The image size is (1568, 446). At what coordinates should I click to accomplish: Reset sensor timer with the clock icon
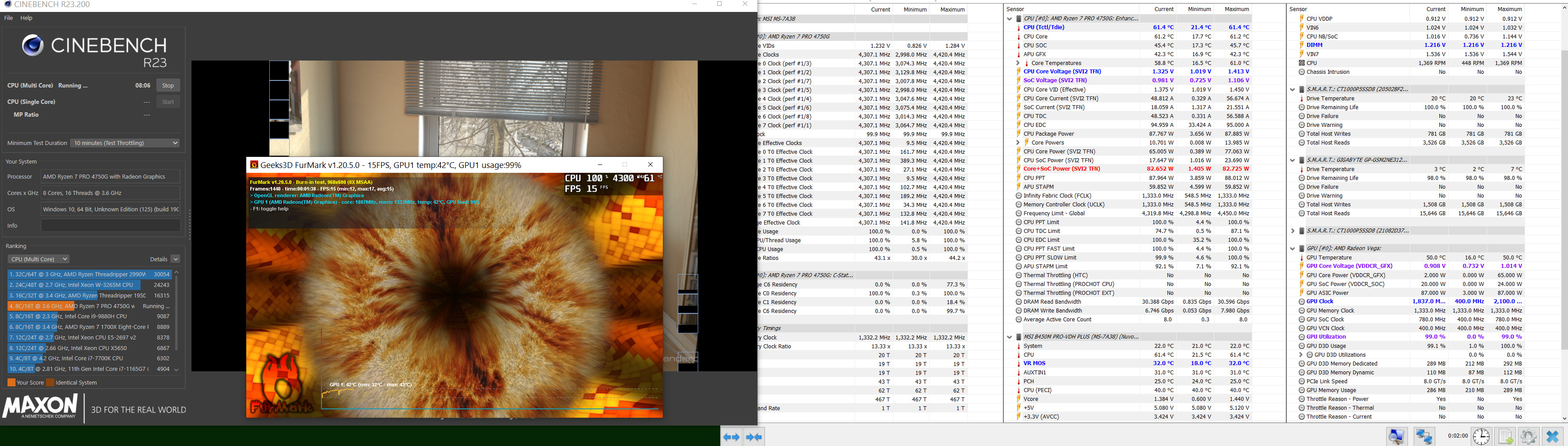[1481, 436]
